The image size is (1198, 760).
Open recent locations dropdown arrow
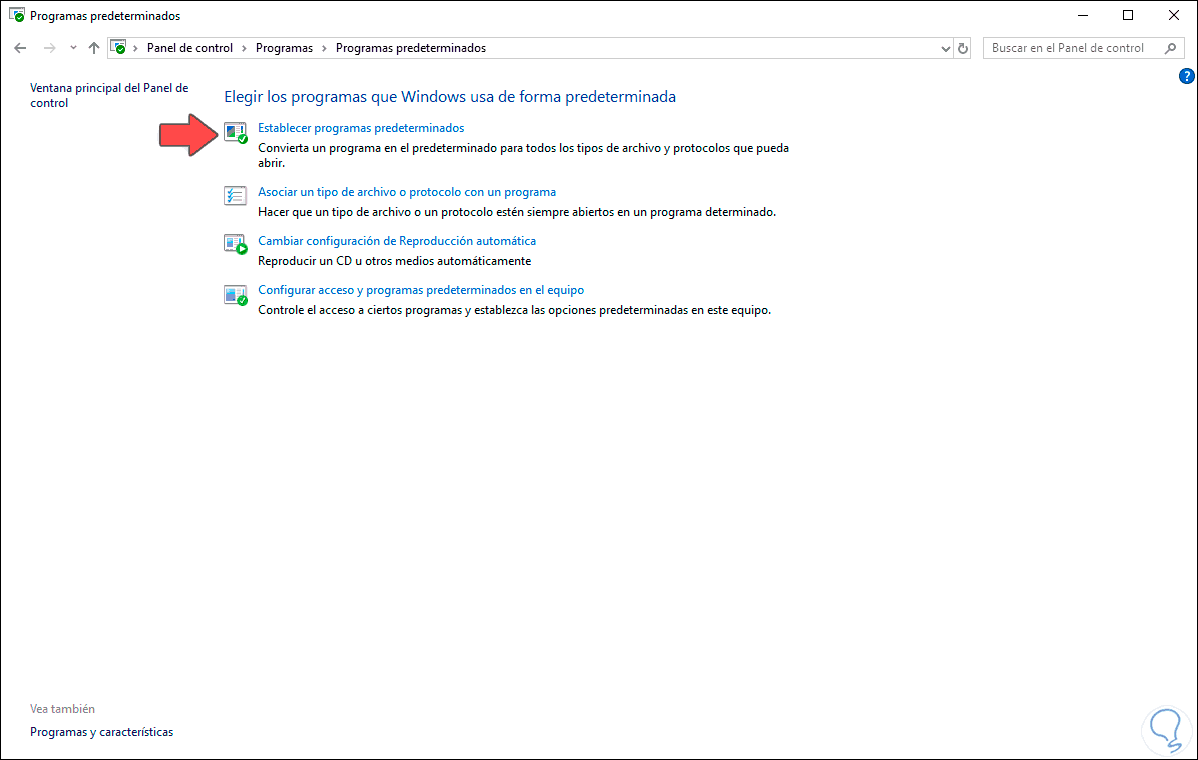pos(73,47)
